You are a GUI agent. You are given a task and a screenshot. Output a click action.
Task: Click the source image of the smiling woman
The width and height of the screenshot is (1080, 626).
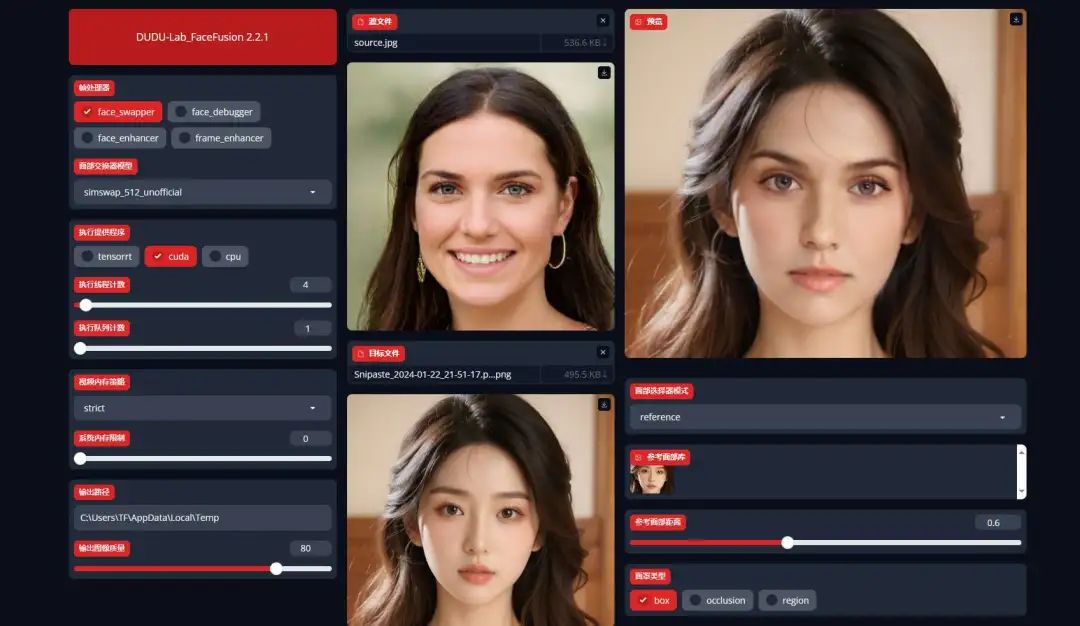(480, 197)
